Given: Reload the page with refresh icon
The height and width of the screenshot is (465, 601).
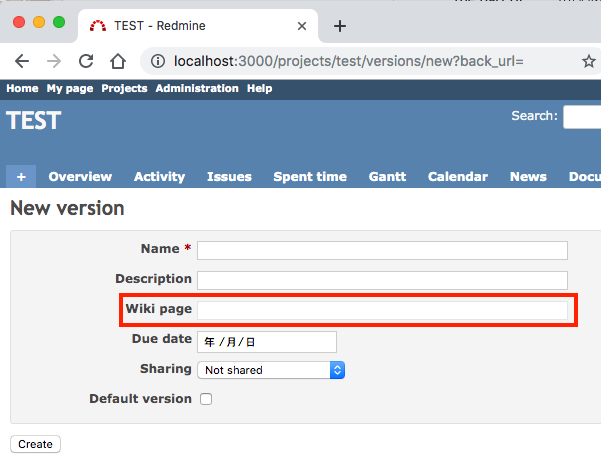Looking at the screenshot, I should point(86,61).
